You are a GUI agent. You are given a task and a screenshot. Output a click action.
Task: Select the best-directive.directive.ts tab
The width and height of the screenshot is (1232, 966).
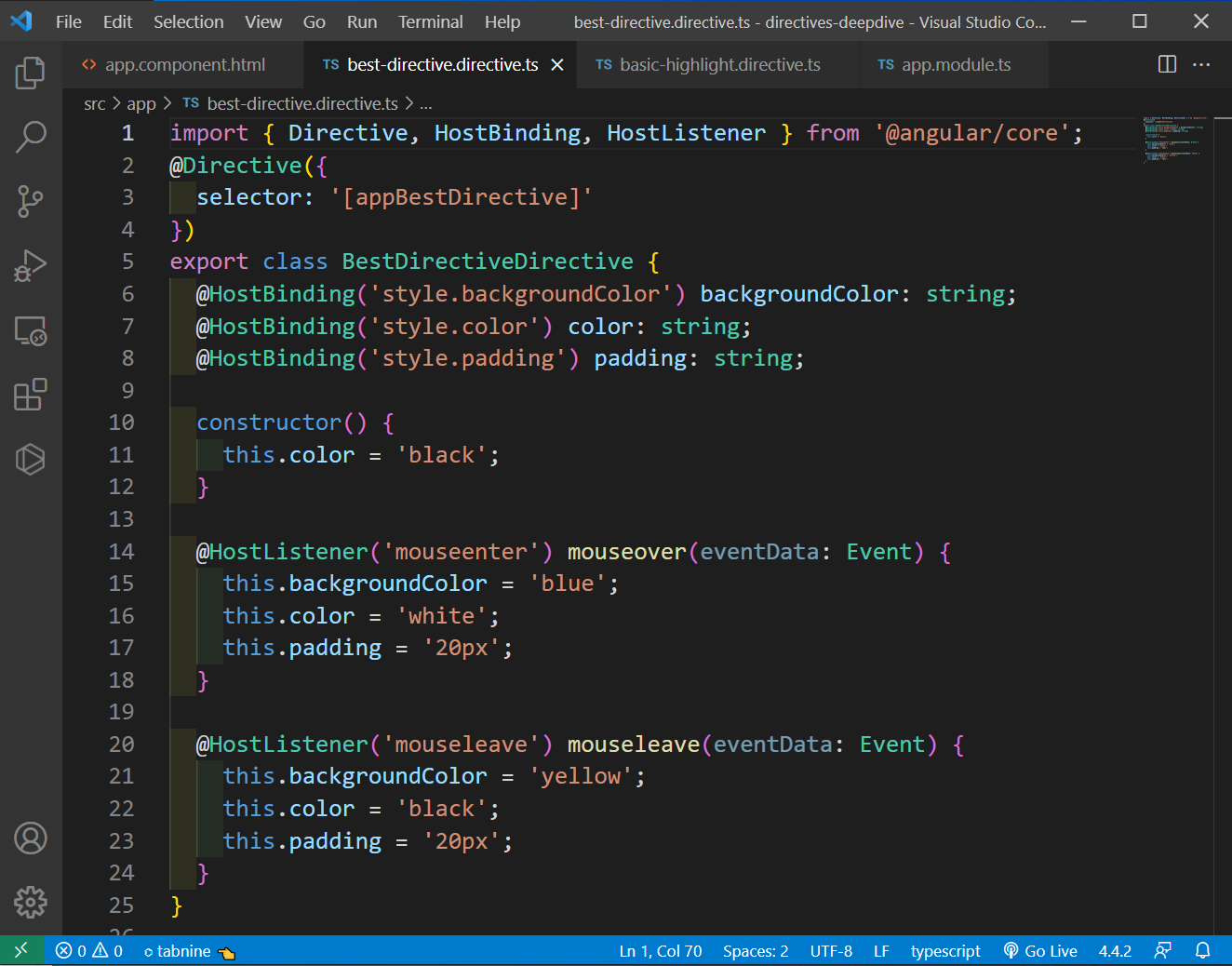441,64
